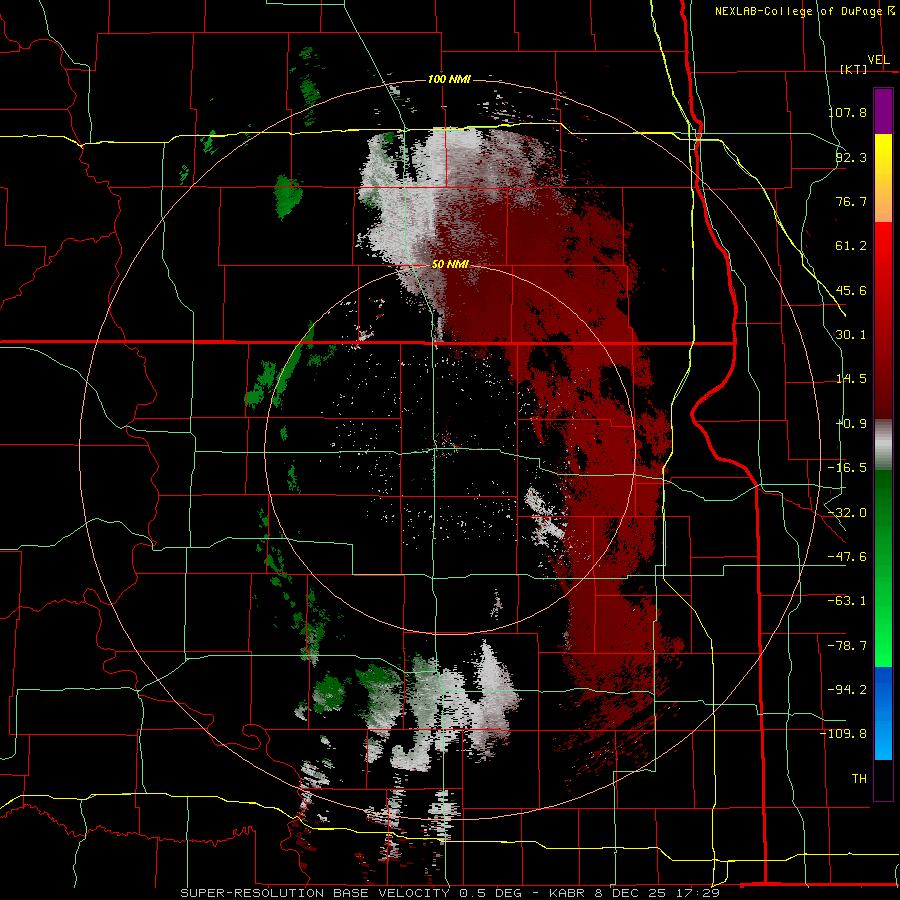Screen dimensions: 900x900
Task: Click the 30.1 legend value
Action: pyautogui.click(x=851, y=335)
